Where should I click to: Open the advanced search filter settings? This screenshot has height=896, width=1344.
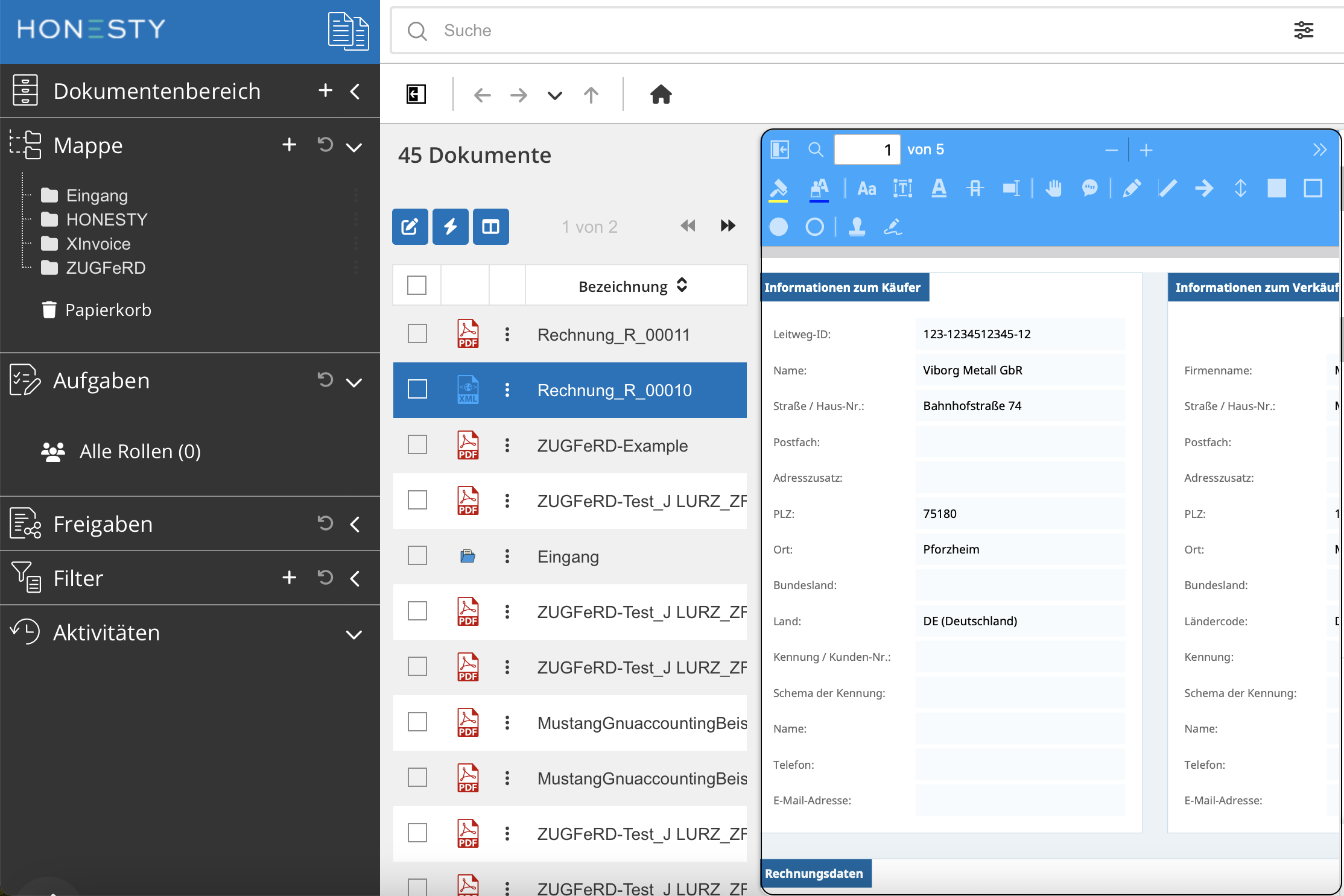pyautogui.click(x=1304, y=30)
